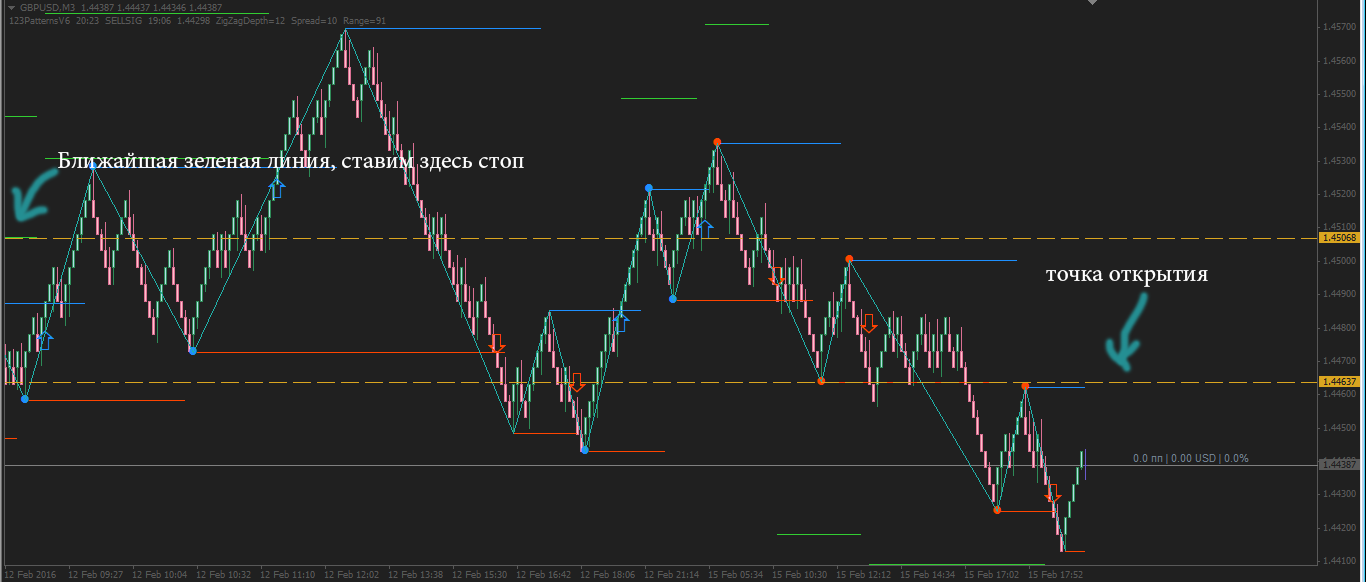Open the chart menu triangle beside GBPUSD,M3
1366x582 pixels.
click(11, 7)
